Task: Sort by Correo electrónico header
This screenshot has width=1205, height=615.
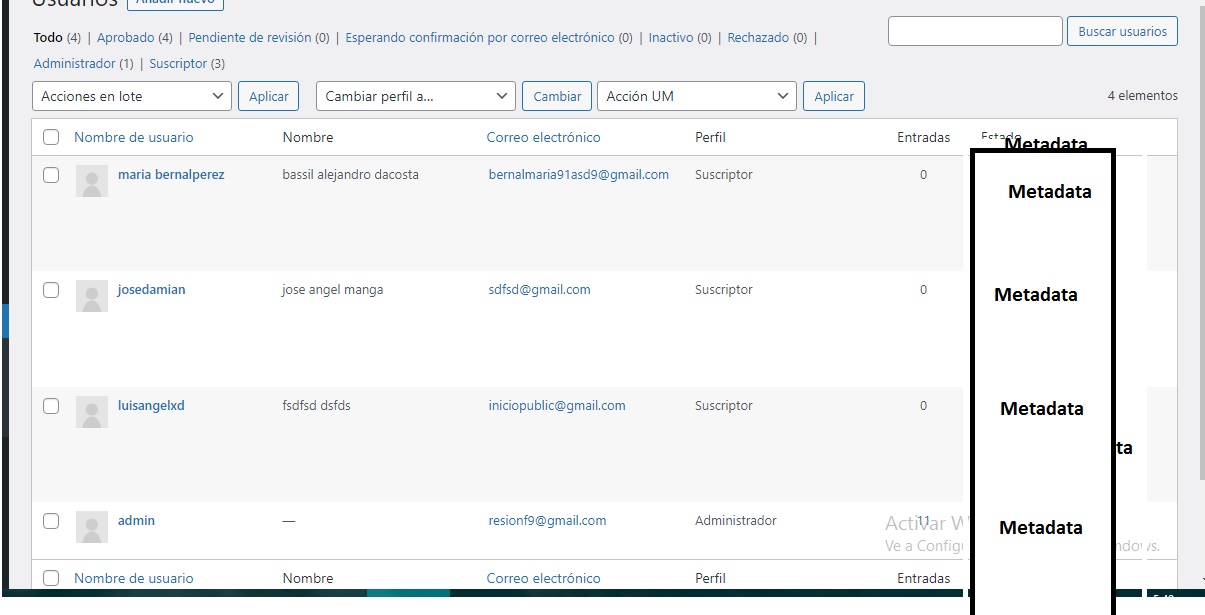Action: point(543,137)
